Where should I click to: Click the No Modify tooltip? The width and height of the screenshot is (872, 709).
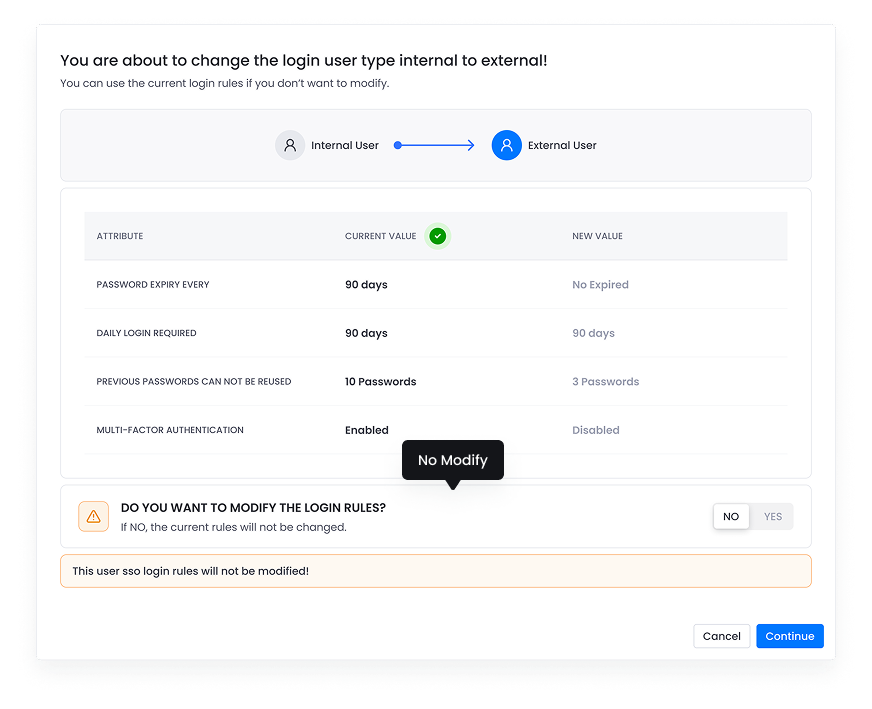click(452, 460)
